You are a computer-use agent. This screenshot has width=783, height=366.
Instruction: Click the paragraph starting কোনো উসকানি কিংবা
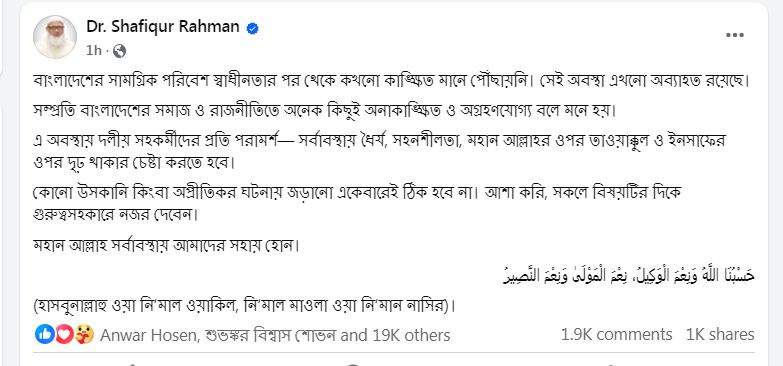click(x=357, y=204)
